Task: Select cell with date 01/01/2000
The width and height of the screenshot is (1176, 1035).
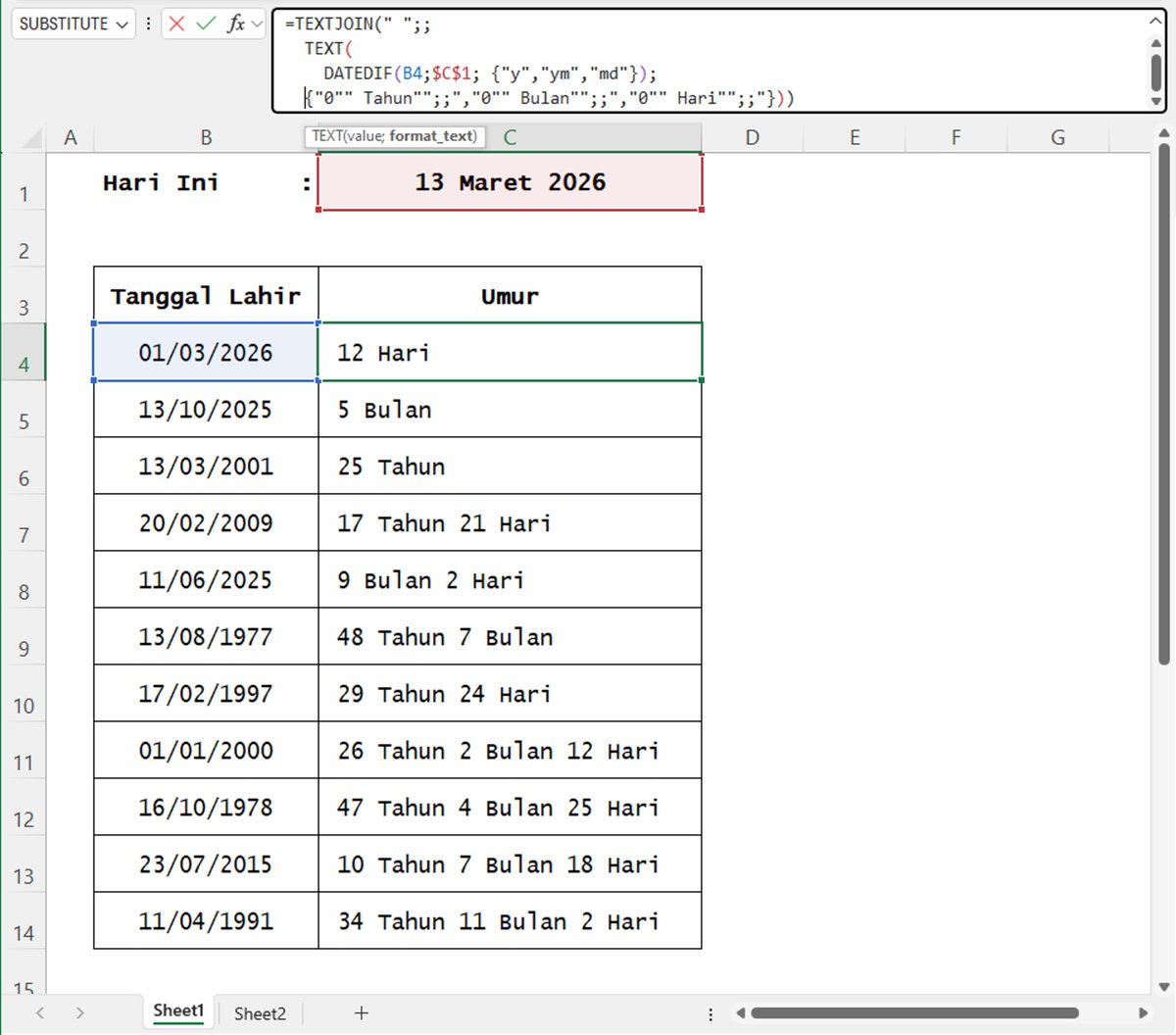Action: coord(206,751)
